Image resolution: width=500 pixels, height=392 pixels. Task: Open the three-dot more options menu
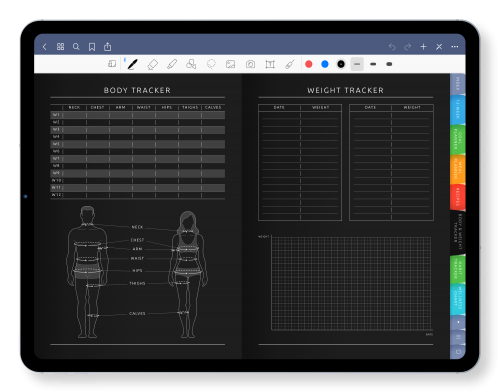(455, 47)
